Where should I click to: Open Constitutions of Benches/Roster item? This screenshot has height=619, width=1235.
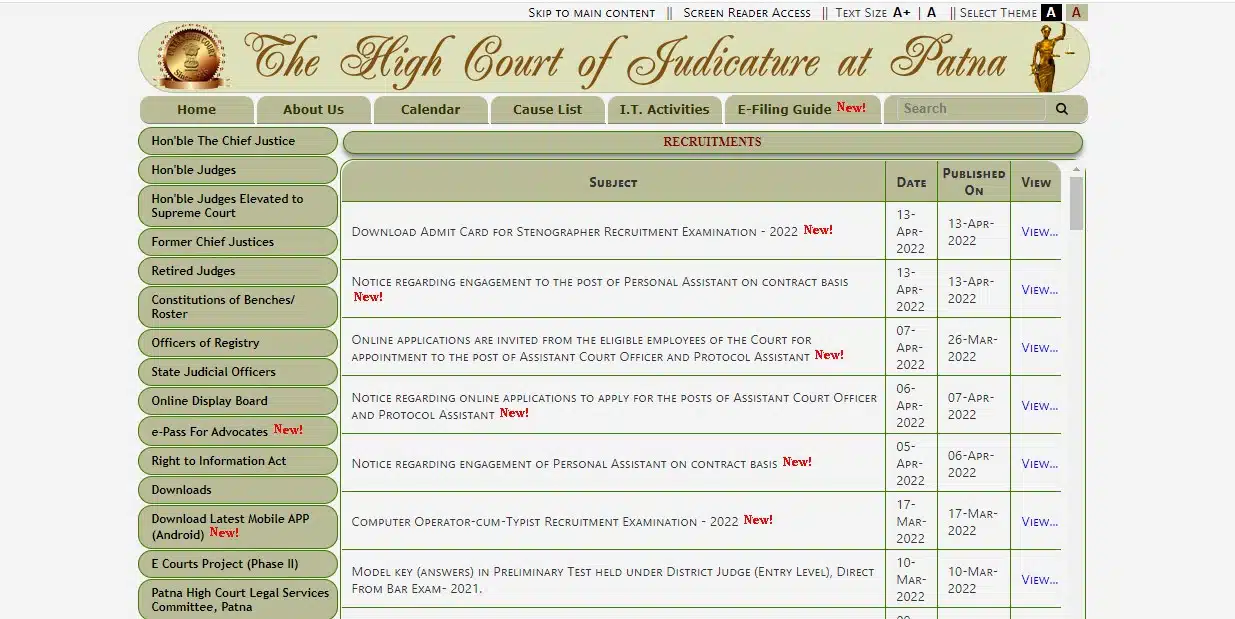tap(238, 307)
